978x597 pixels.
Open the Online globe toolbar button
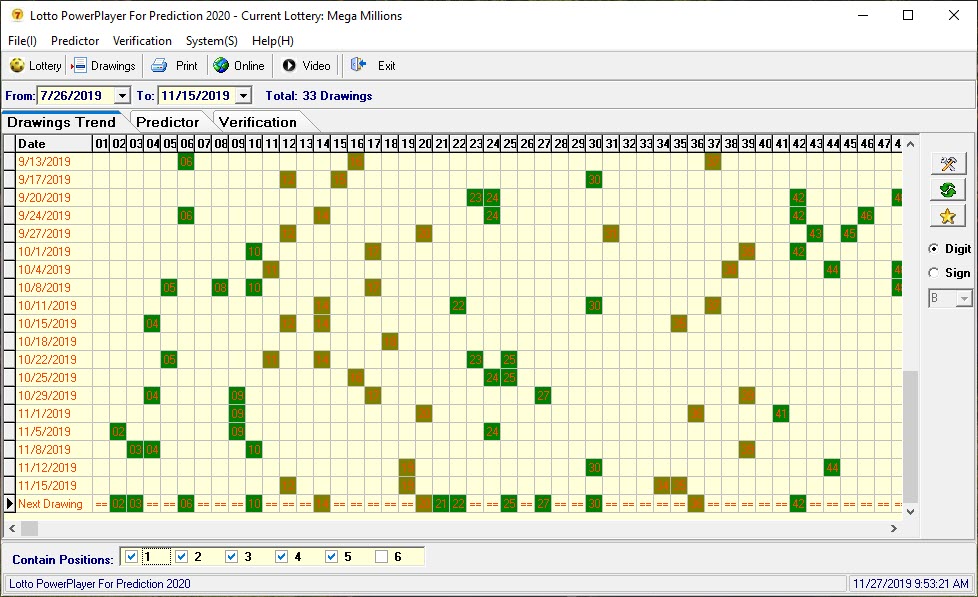(x=239, y=66)
